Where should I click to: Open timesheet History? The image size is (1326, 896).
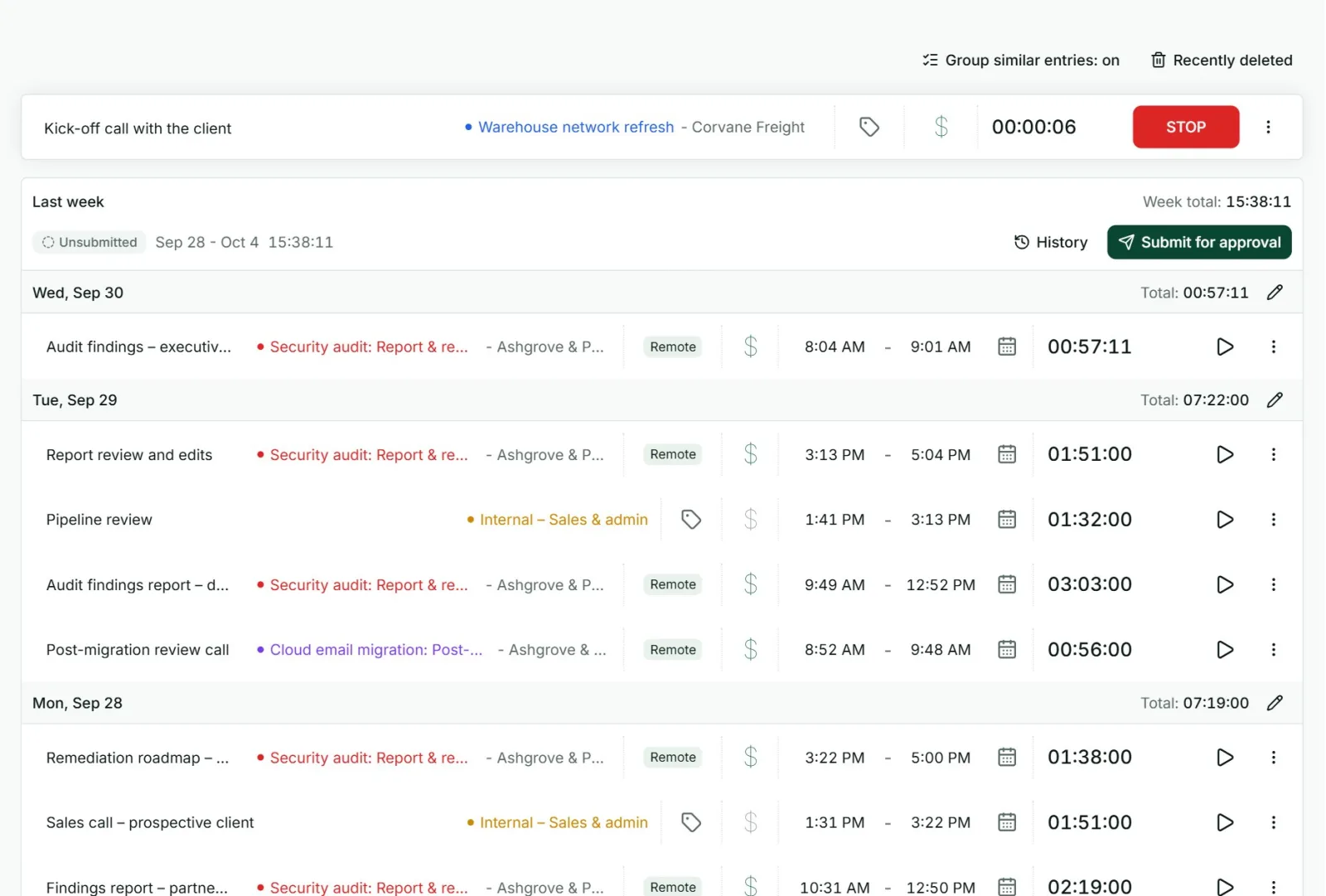[x=1051, y=242]
